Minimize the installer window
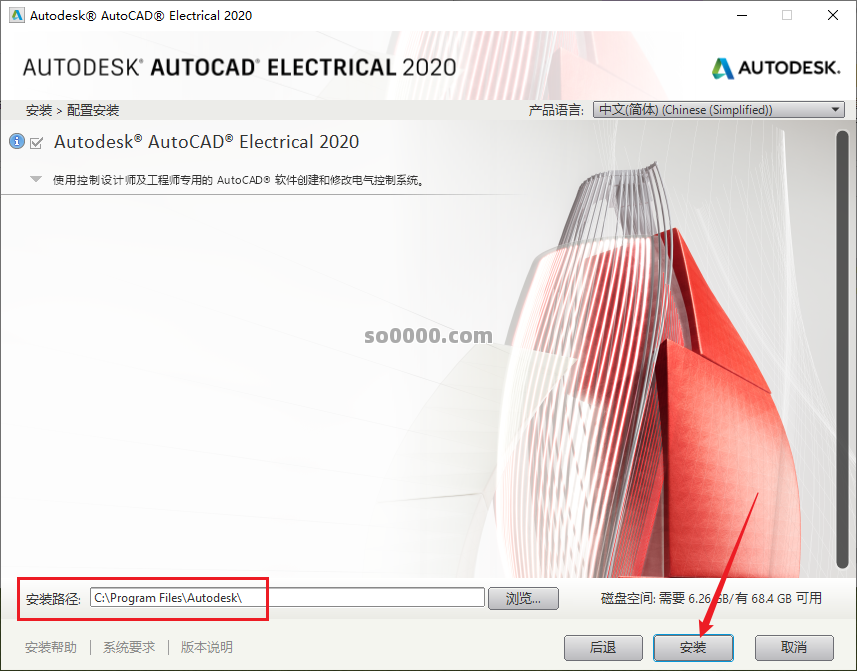The height and width of the screenshot is (671, 857). pos(742,15)
